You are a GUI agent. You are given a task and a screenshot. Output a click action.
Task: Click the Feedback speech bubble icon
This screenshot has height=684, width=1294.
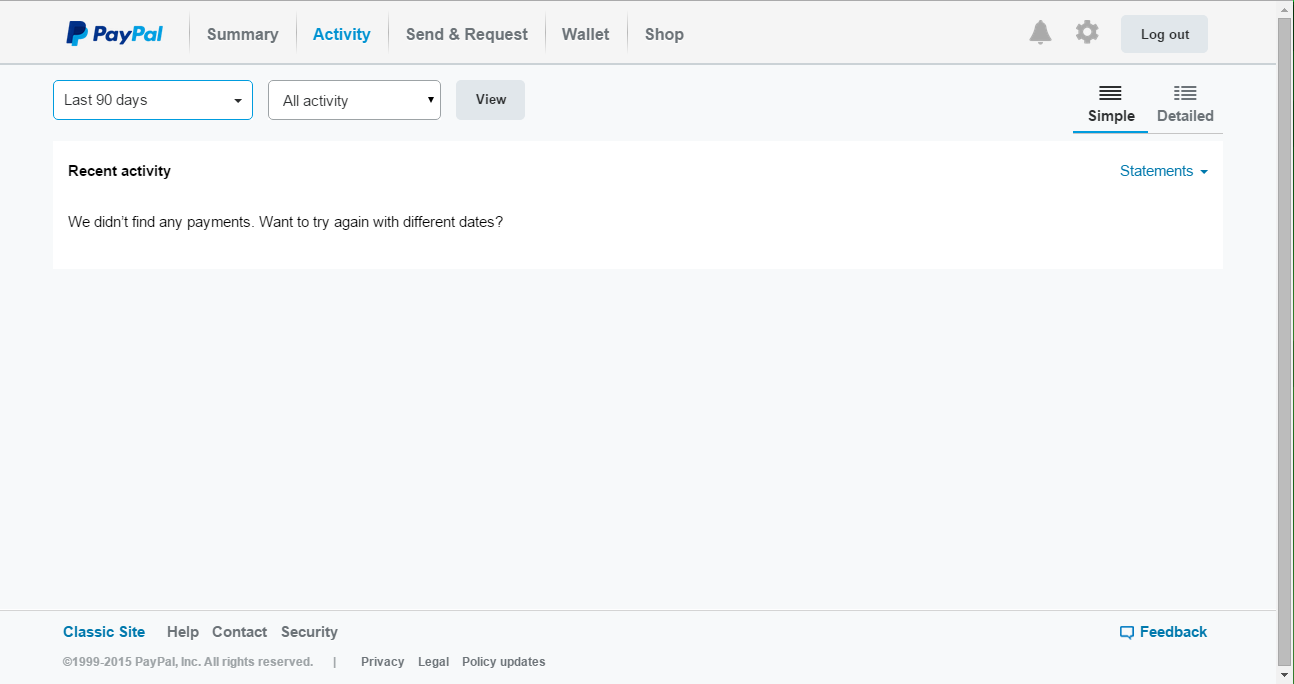coord(1127,632)
